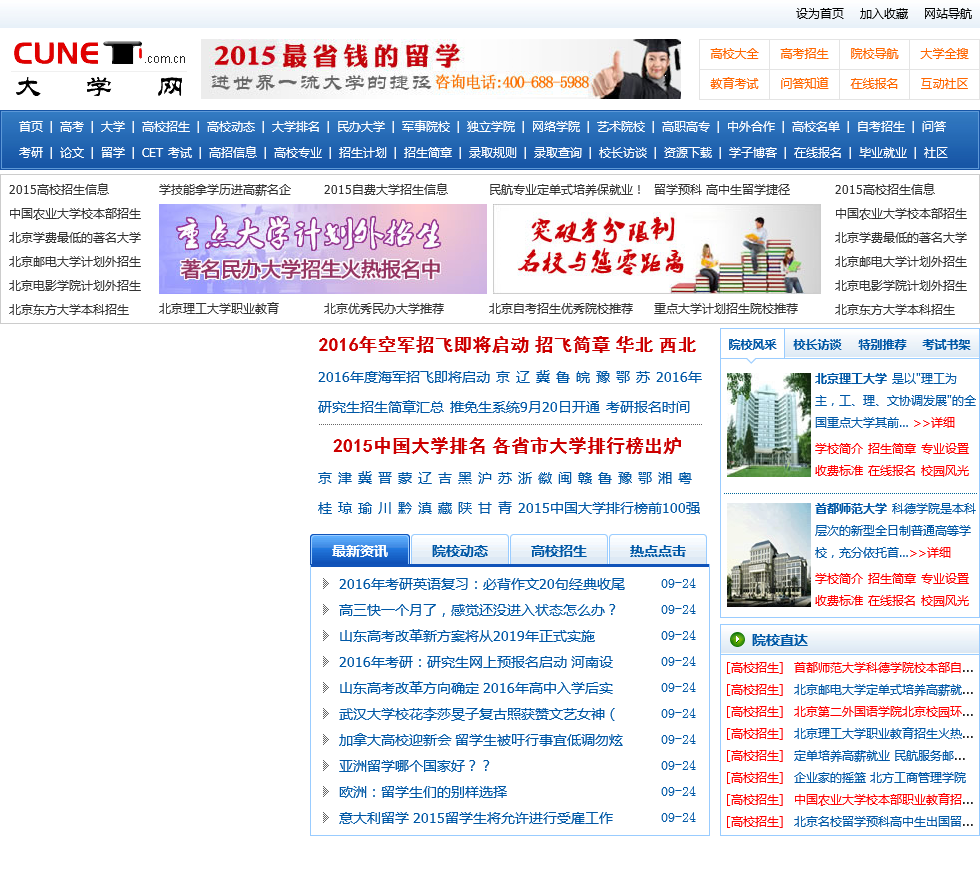
Task: Open 北京邮电大学定单式培养高薪就 link
Action: pos(883,690)
